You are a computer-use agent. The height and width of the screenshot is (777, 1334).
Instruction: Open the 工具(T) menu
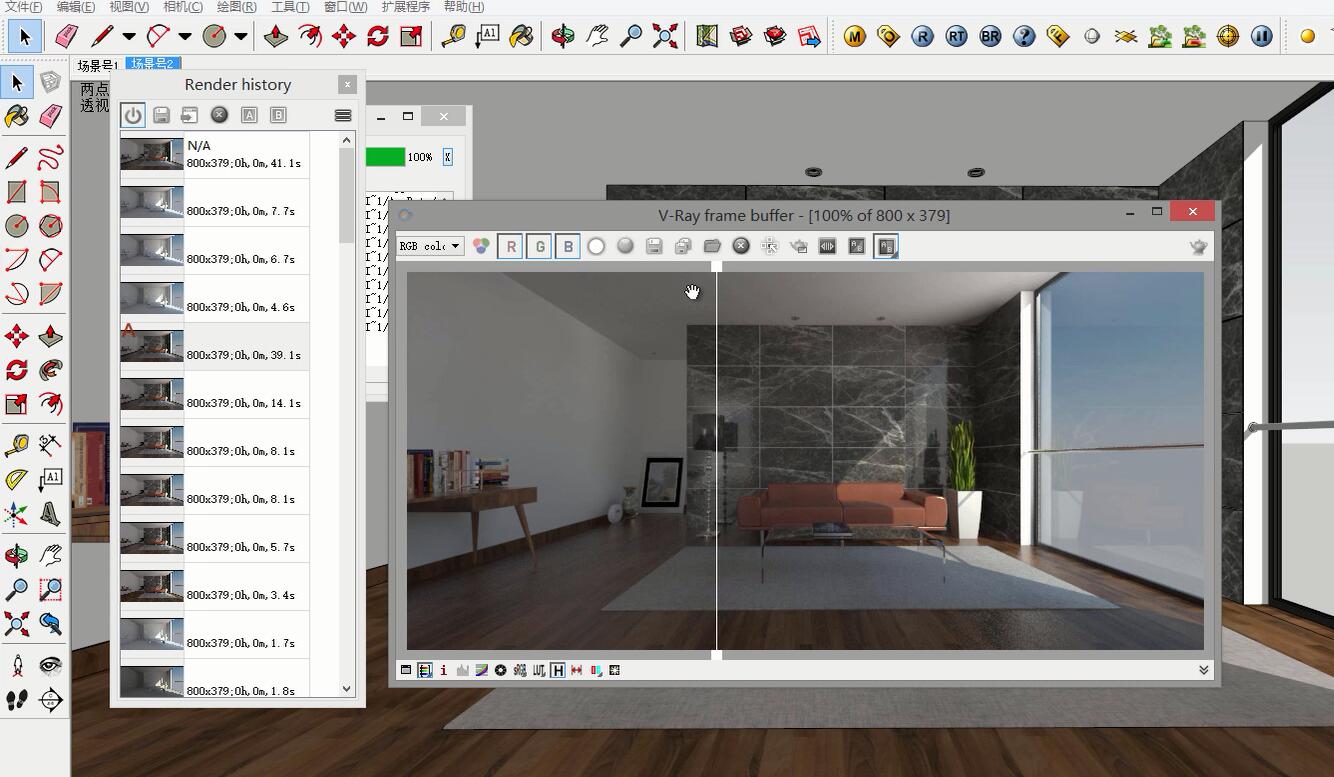click(x=290, y=7)
